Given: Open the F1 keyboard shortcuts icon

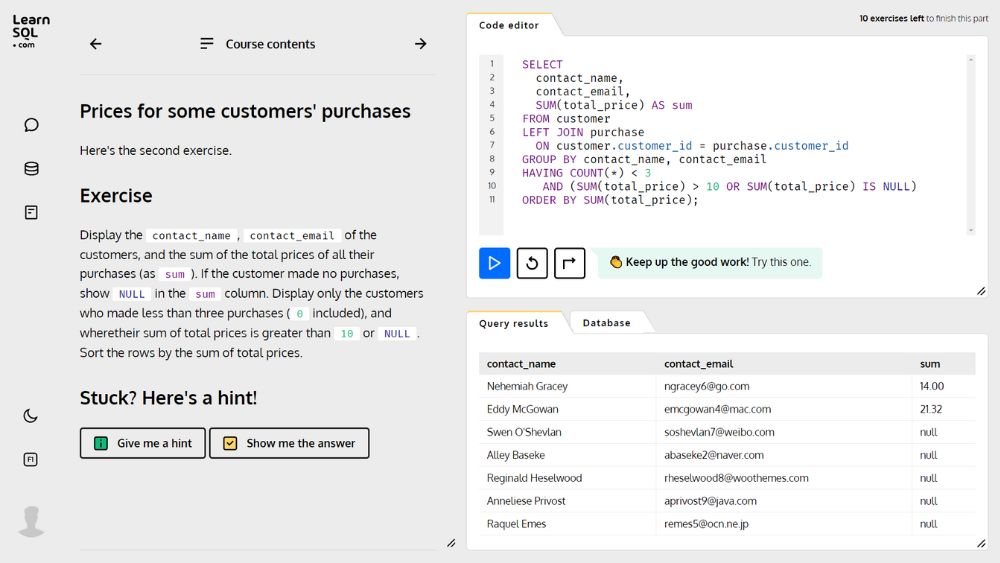Looking at the screenshot, I should click(x=31, y=460).
